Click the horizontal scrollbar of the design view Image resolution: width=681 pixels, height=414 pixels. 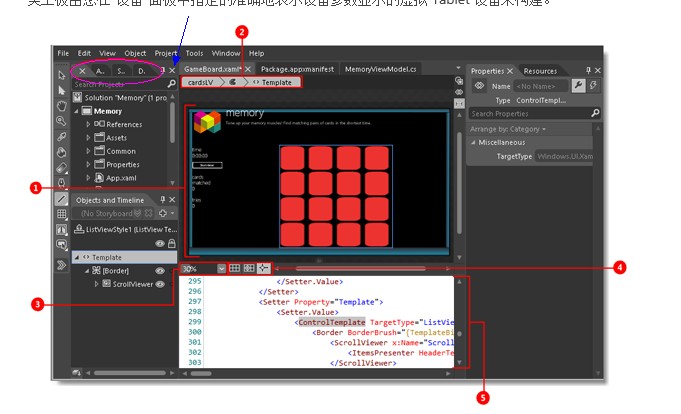360,268
